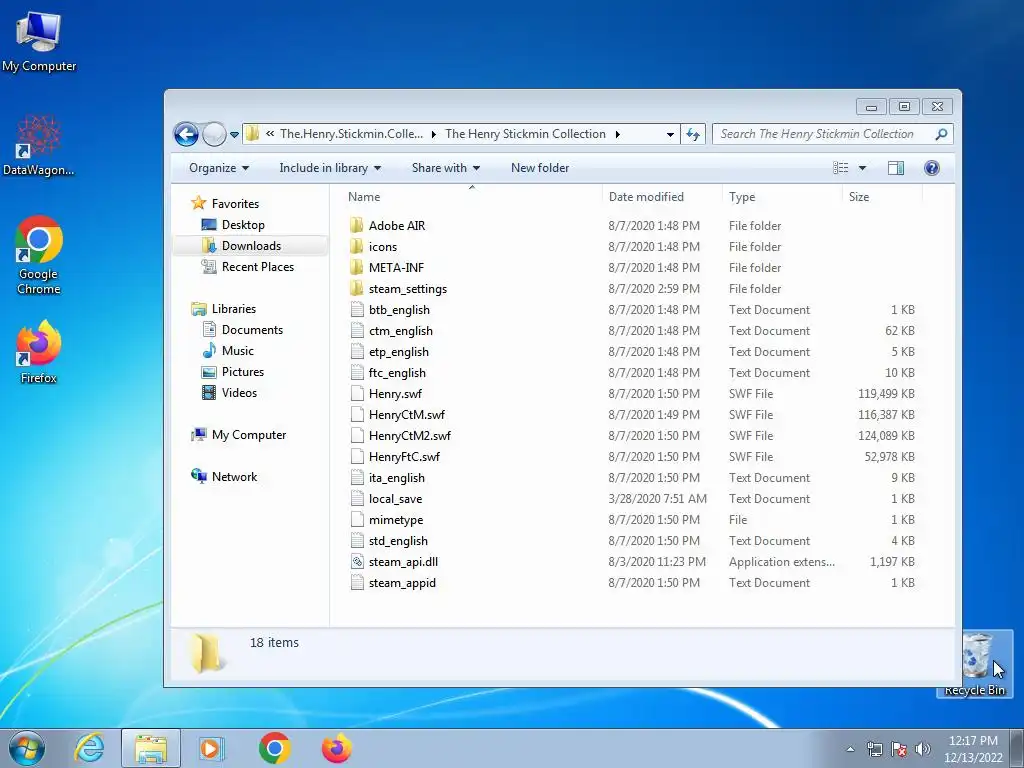
Task: Click the DataWagon desktop shortcut
Action: (x=39, y=146)
